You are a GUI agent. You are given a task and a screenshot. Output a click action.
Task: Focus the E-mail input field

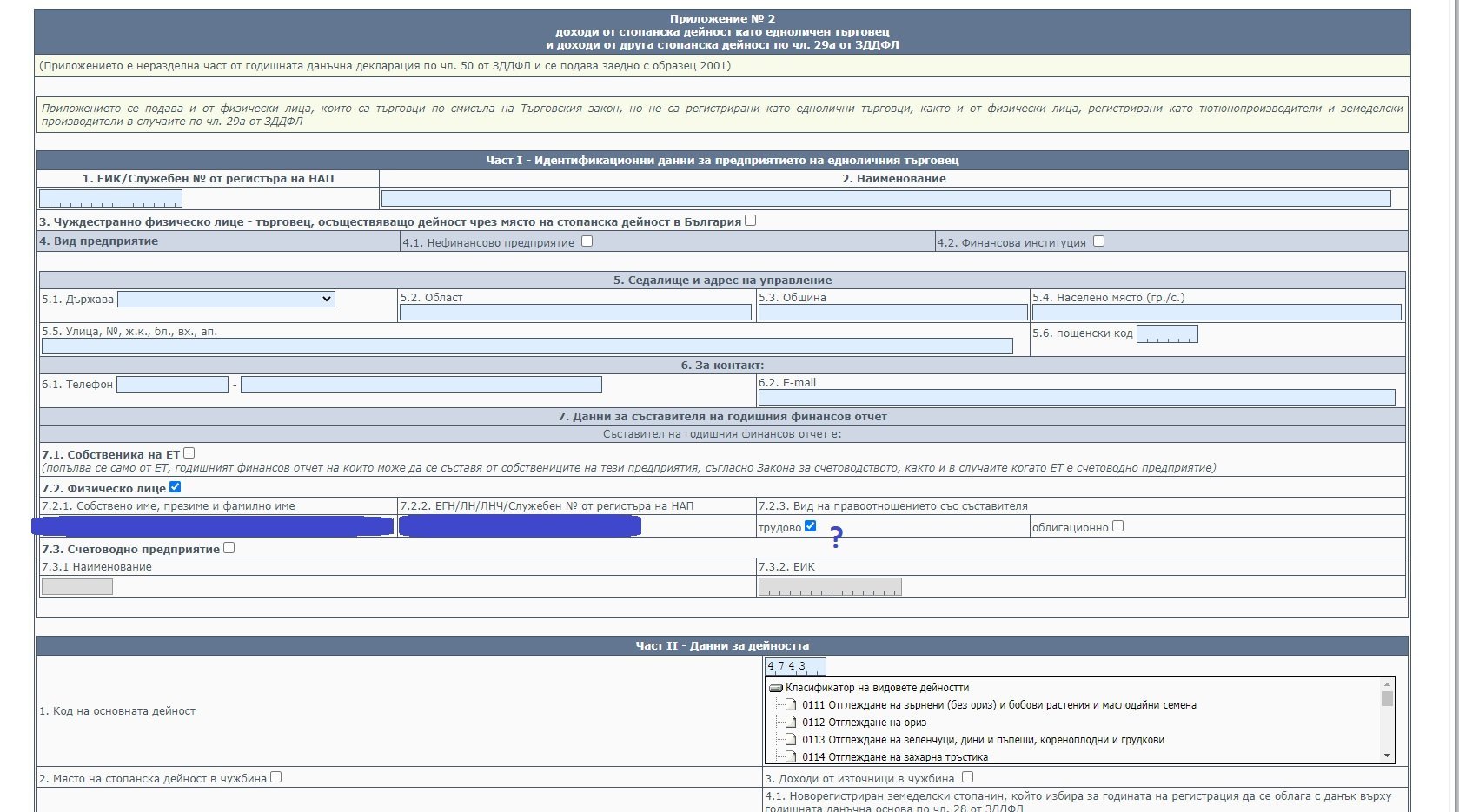point(1076,398)
